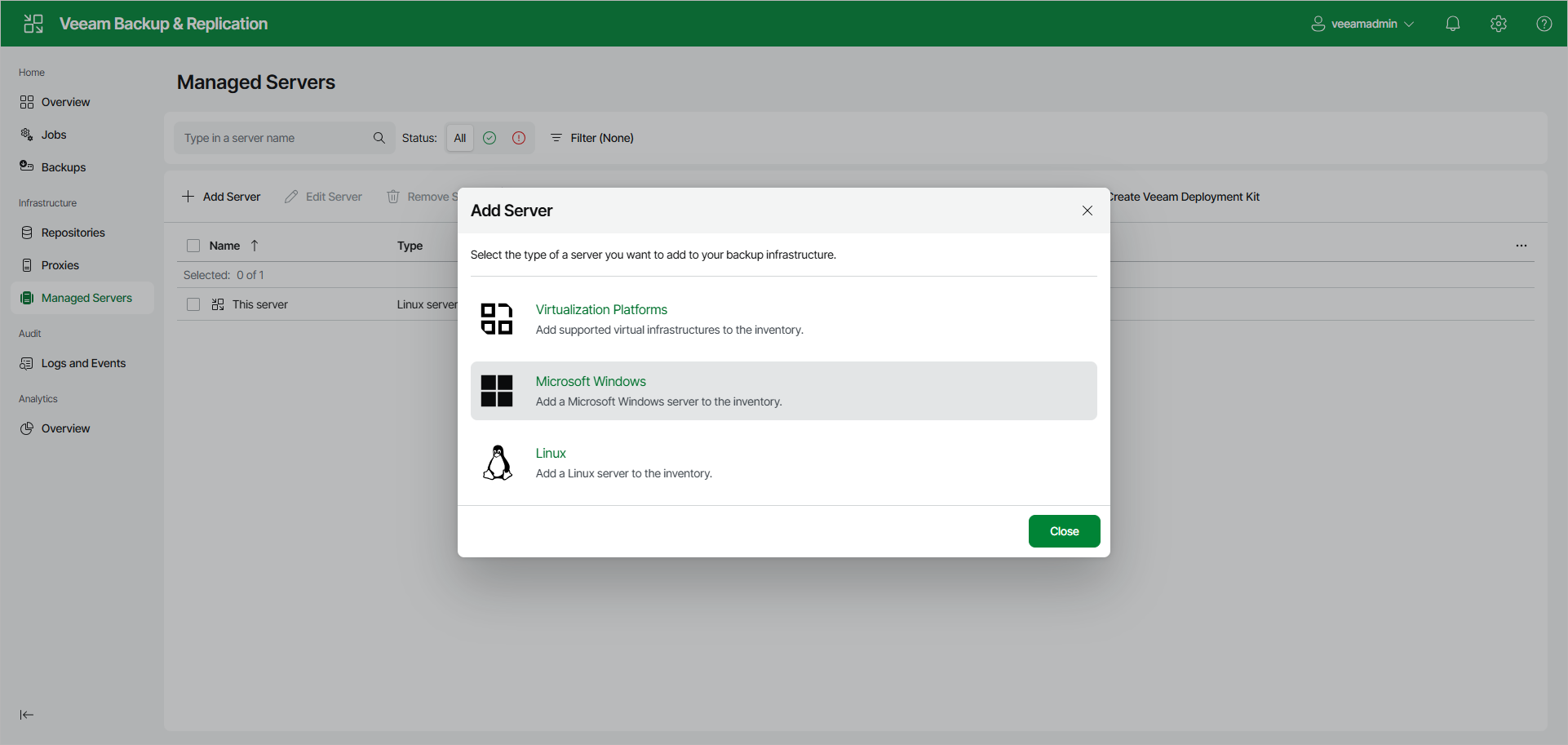The height and width of the screenshot is (745, 1568).
Task: Click the This server row icon
Action: pos(218,304)
